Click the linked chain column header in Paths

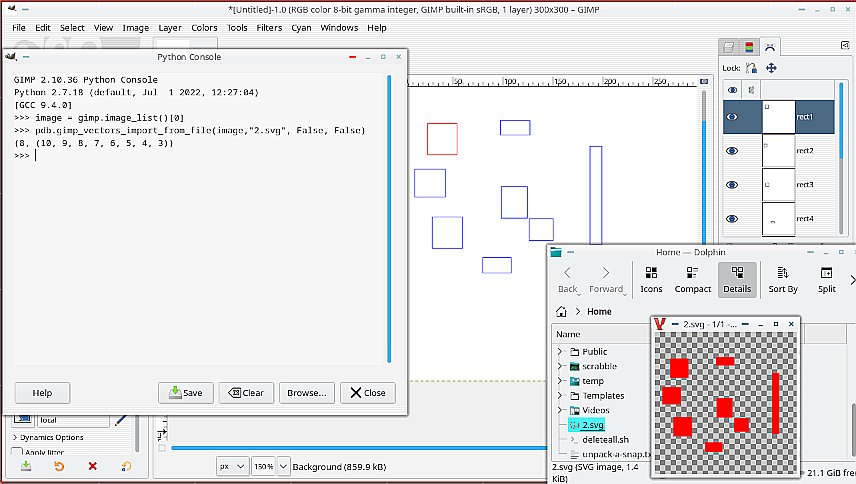(x=751, y=90)
